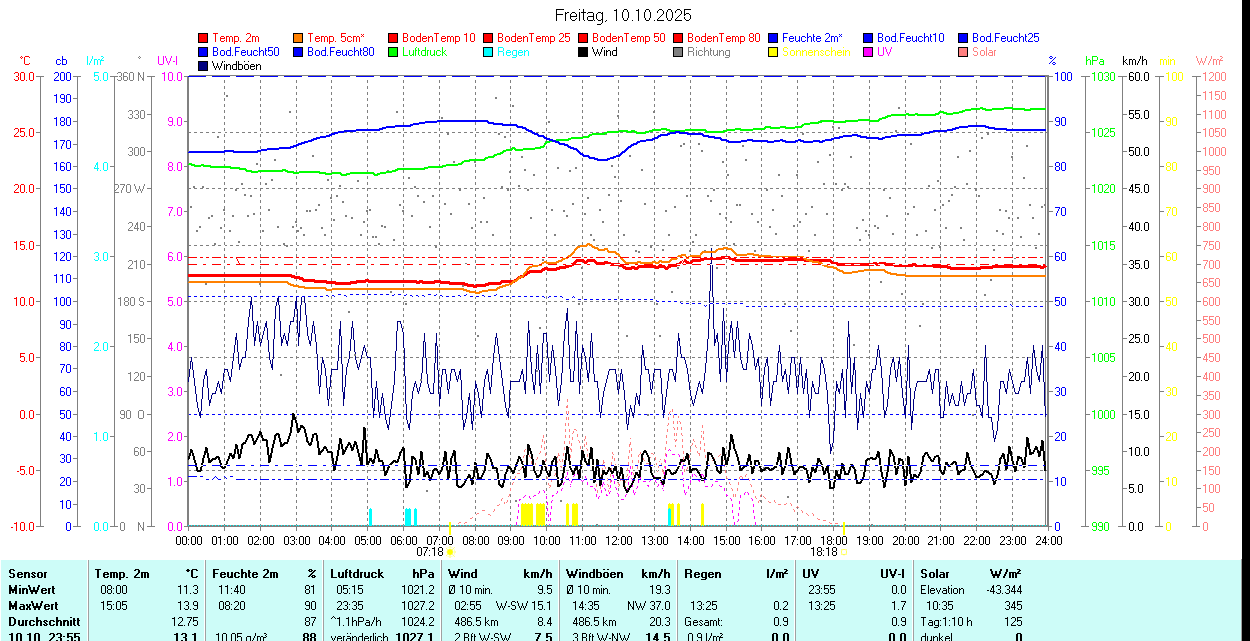The image size is (1250, 641).
Task: Select the black Wind legend marker
Action: (x=584, y=52)
